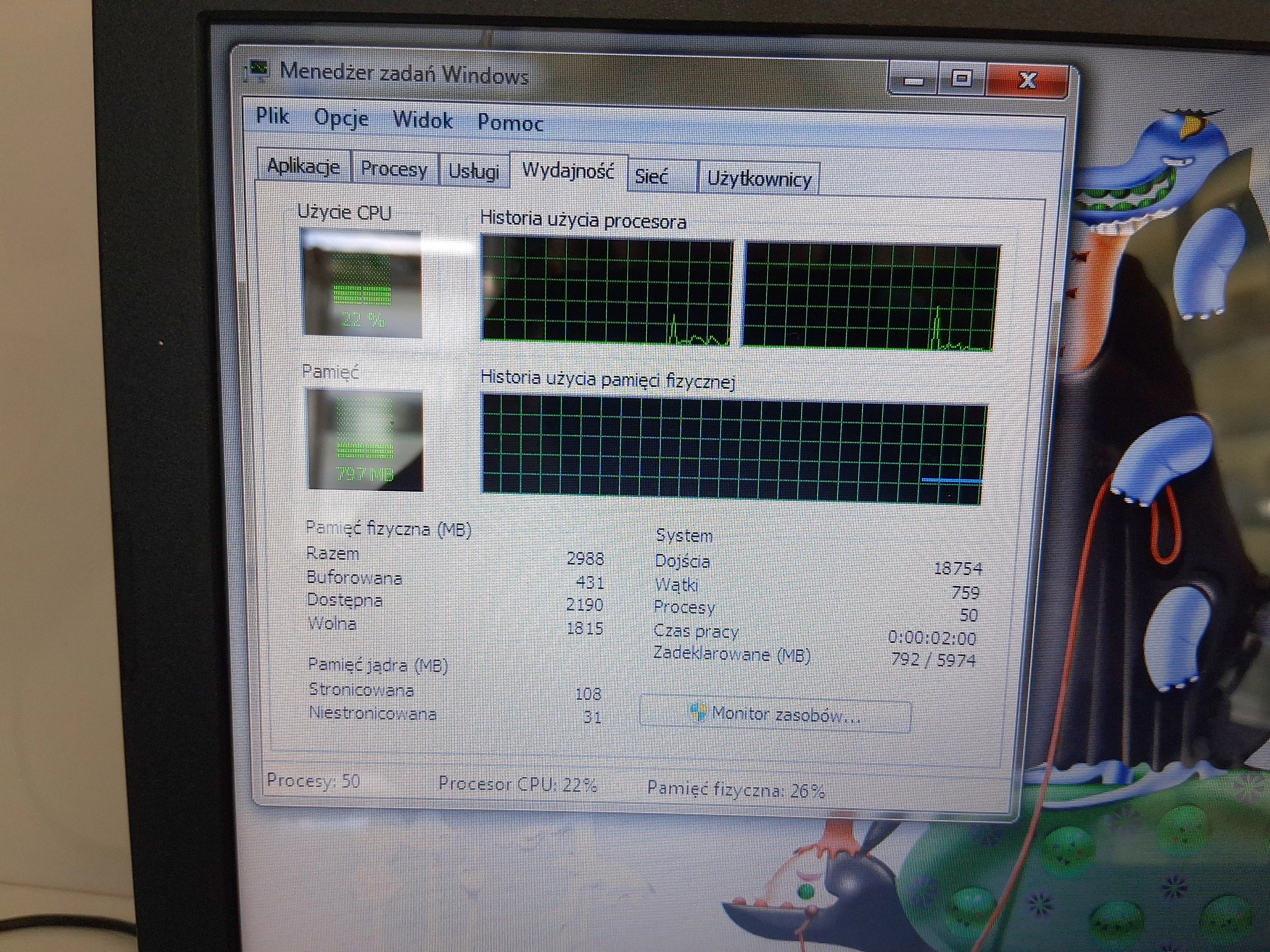Click 'Procesy: 50' in the status bar
Screen dimensions: 1270x952
coord(313,780)
